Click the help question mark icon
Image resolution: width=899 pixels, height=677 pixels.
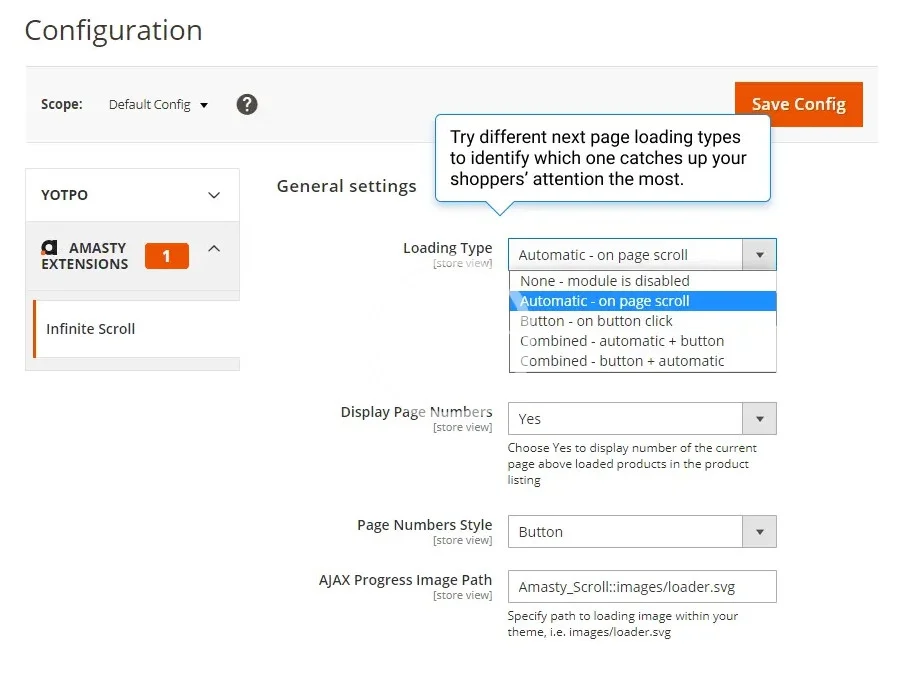click(x=247, y=104)
